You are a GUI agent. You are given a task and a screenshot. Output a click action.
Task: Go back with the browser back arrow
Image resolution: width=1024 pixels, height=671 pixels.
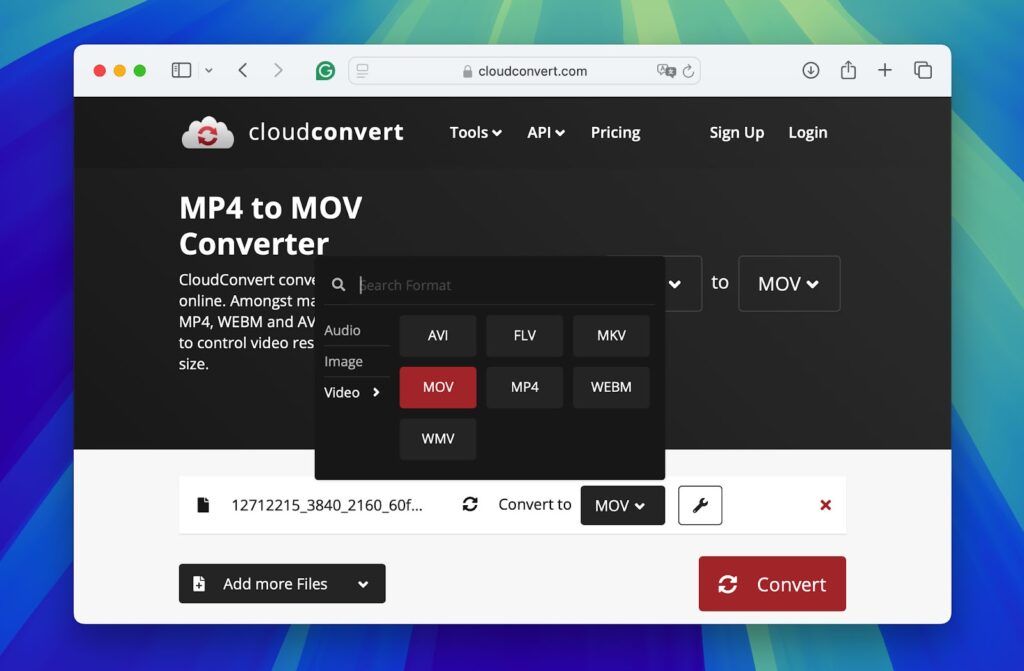243,70
